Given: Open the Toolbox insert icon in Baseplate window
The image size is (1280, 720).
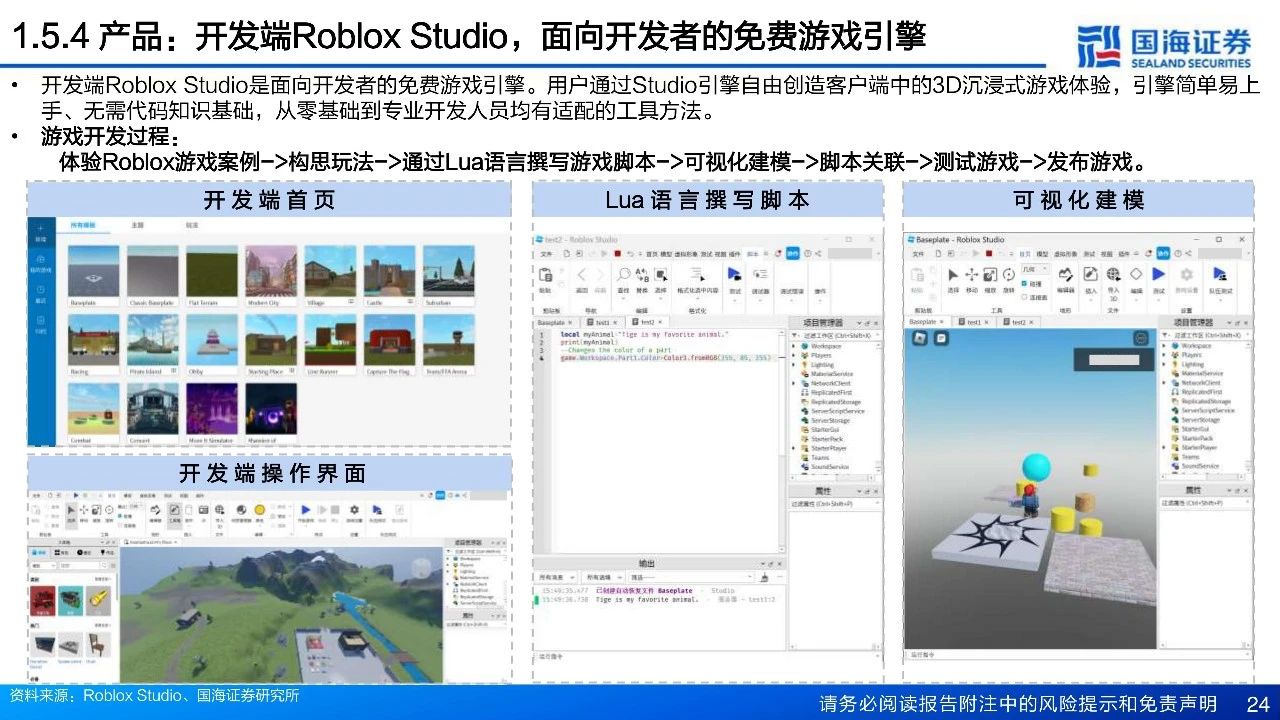Looking at the screenshot, I should 1091,274.
